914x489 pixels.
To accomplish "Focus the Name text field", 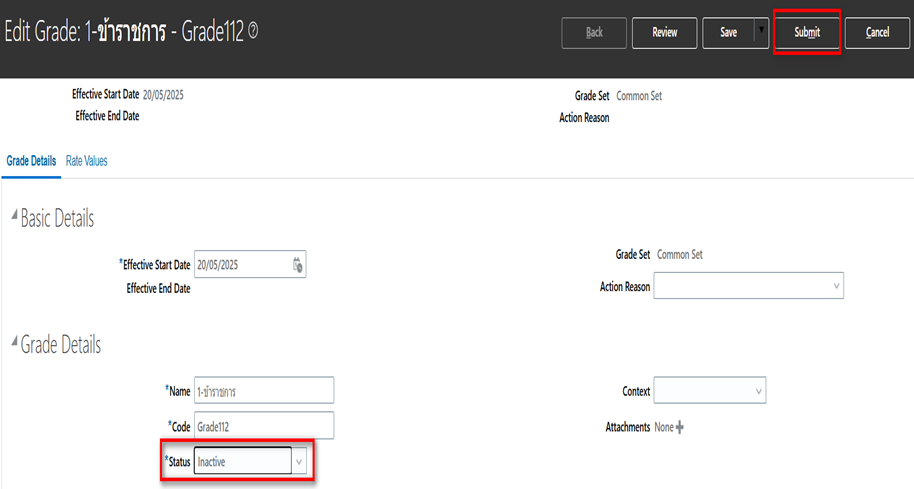I will (263, 391).
